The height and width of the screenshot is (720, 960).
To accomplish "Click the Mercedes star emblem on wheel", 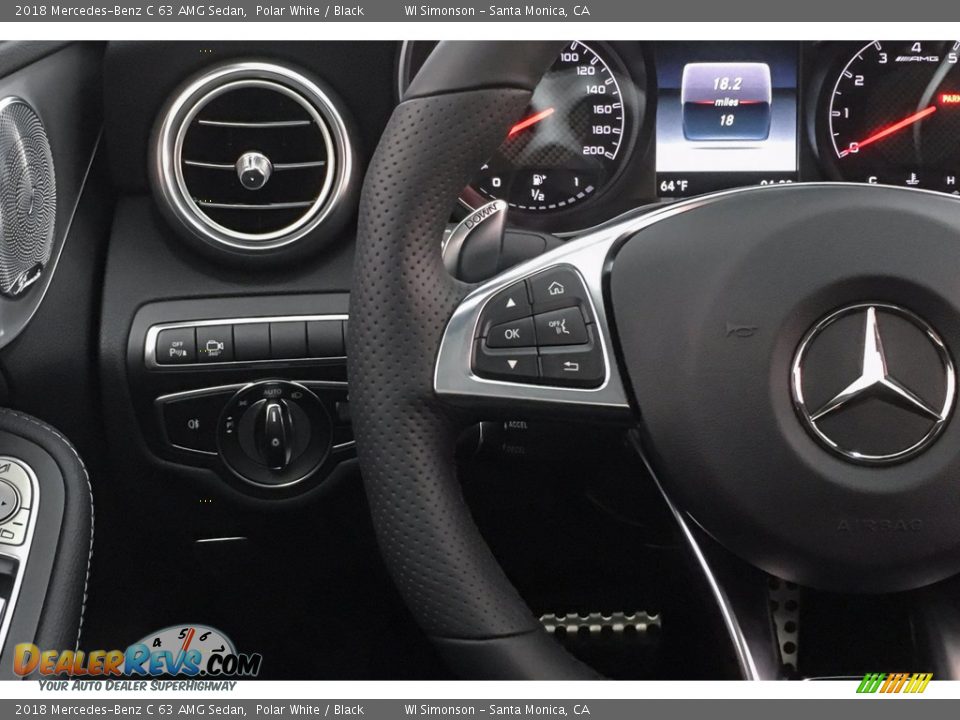I will [873, 383].
